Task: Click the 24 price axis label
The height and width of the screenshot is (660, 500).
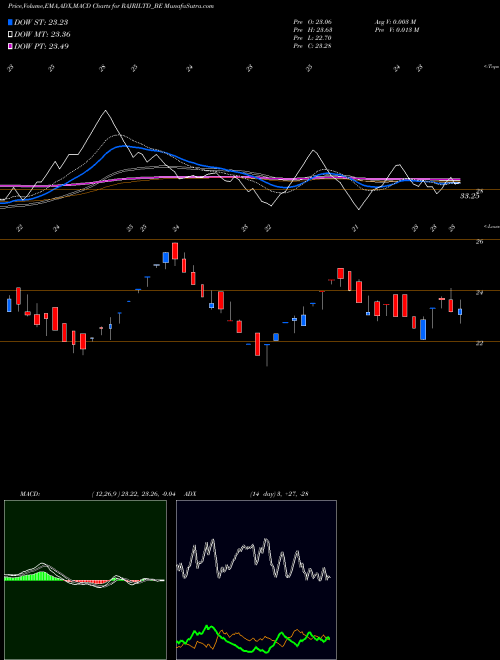Action: [479, 293]
